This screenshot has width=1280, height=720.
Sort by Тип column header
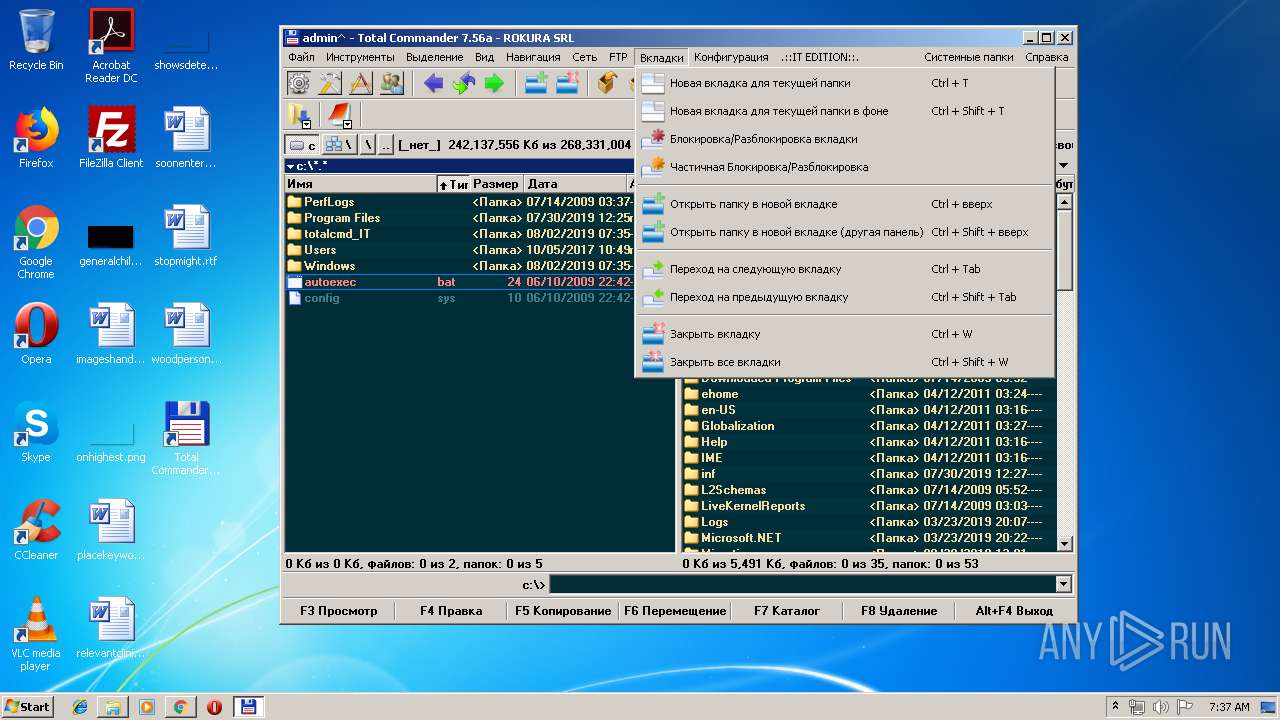click(453, 184)
